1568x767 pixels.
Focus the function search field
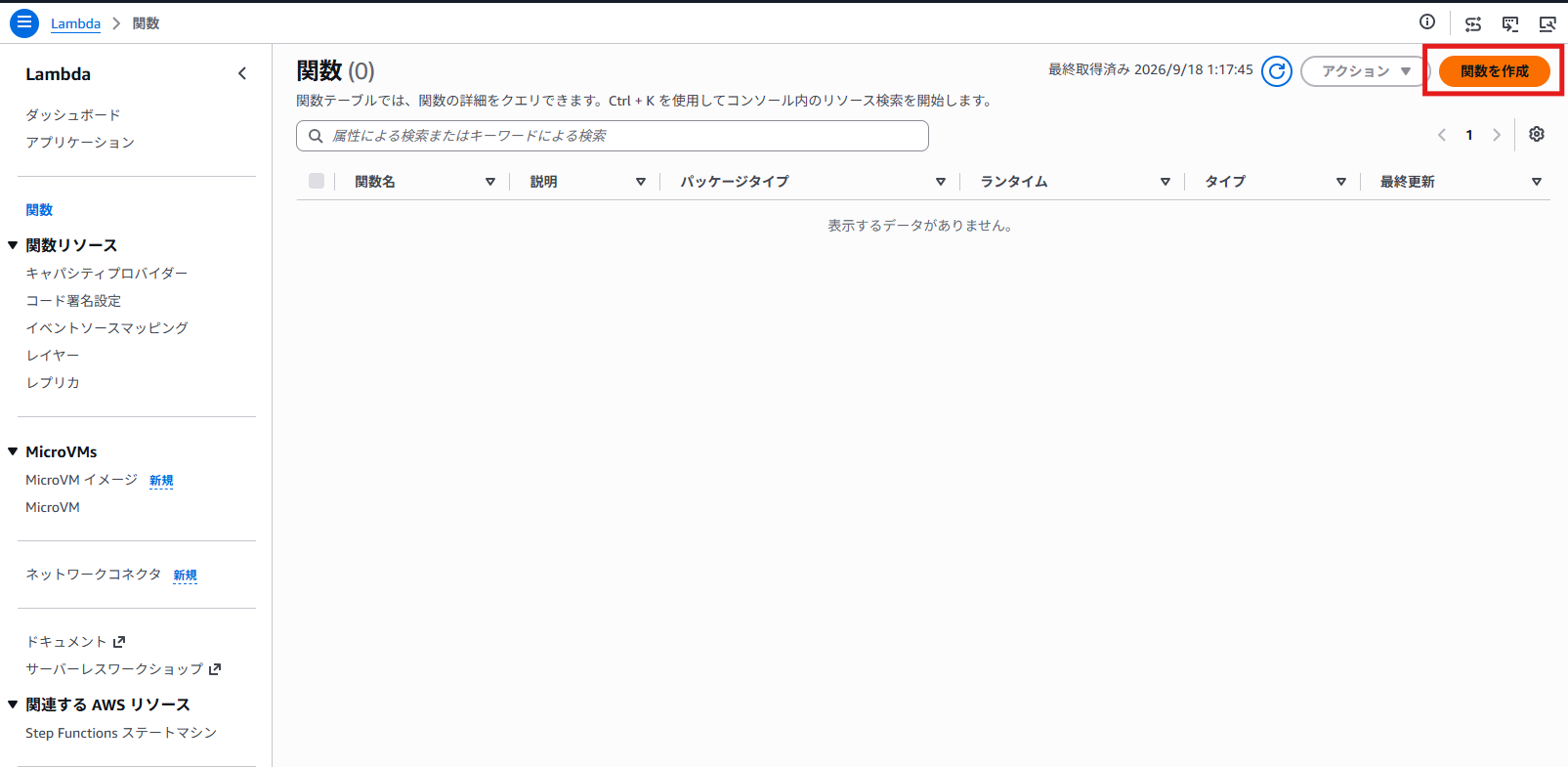pyautogui.click(x=613, y=136)
